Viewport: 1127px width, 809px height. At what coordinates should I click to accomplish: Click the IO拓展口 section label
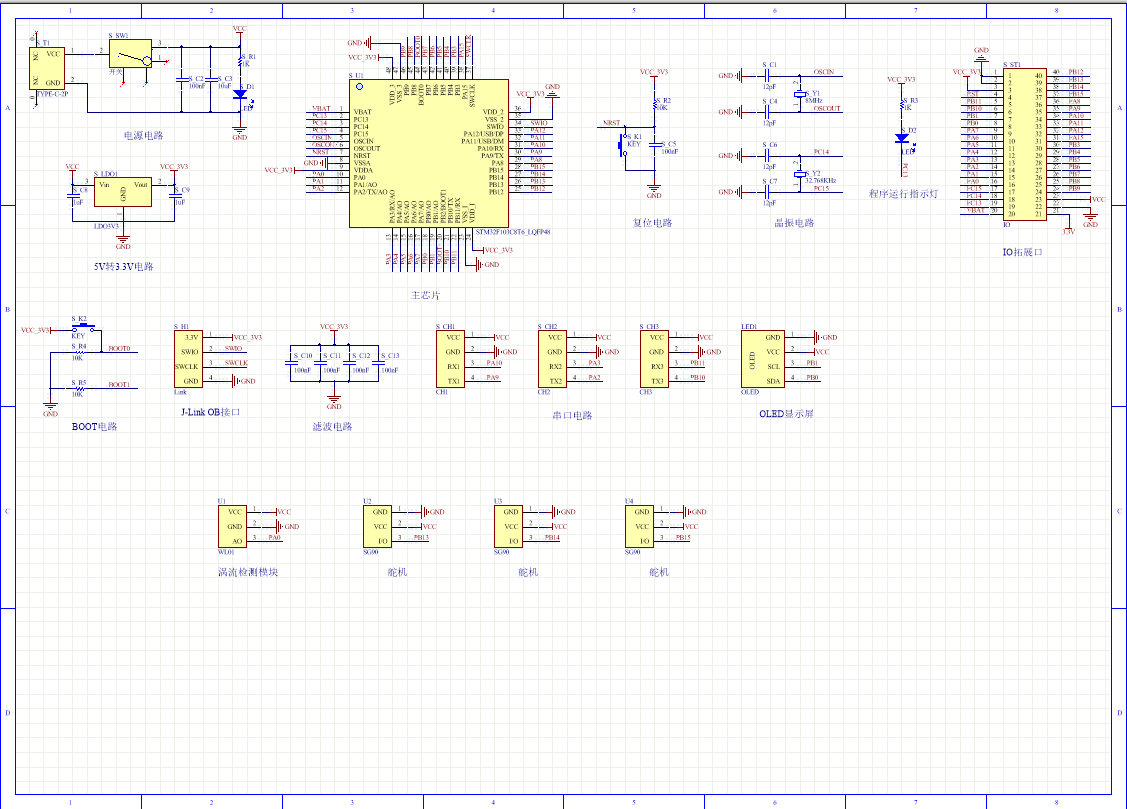1023,252
